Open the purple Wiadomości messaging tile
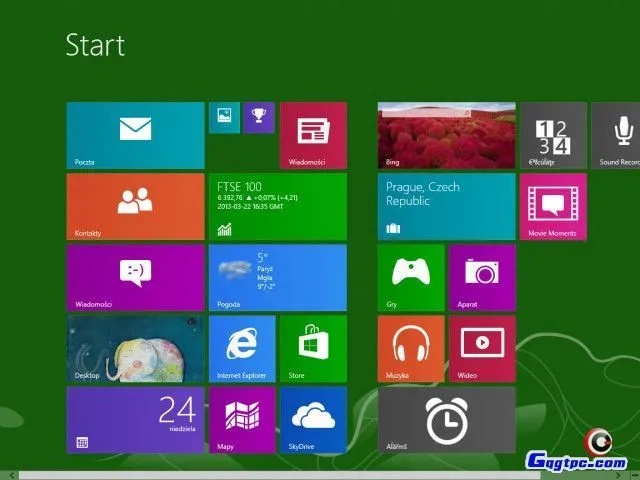 point(135,277)
